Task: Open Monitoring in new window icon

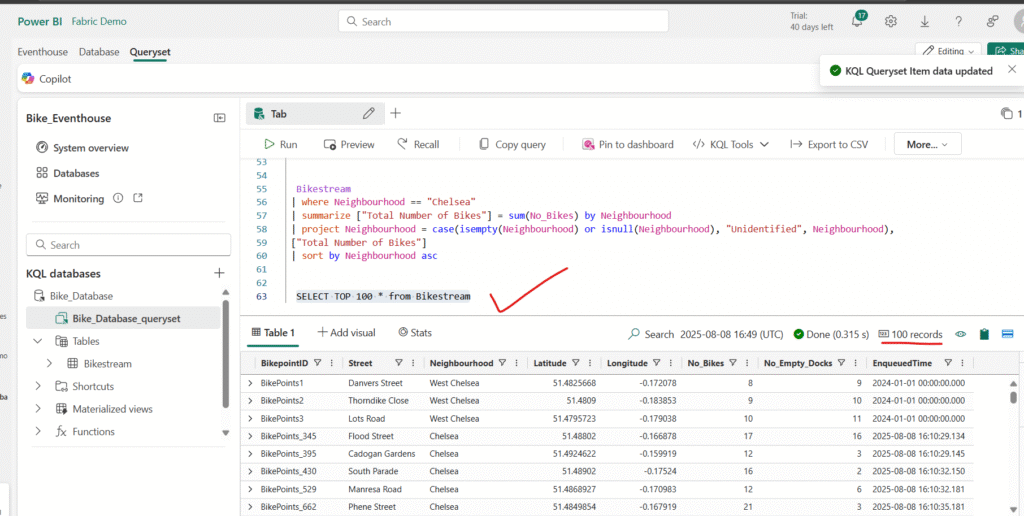Action: click(138, 198)
